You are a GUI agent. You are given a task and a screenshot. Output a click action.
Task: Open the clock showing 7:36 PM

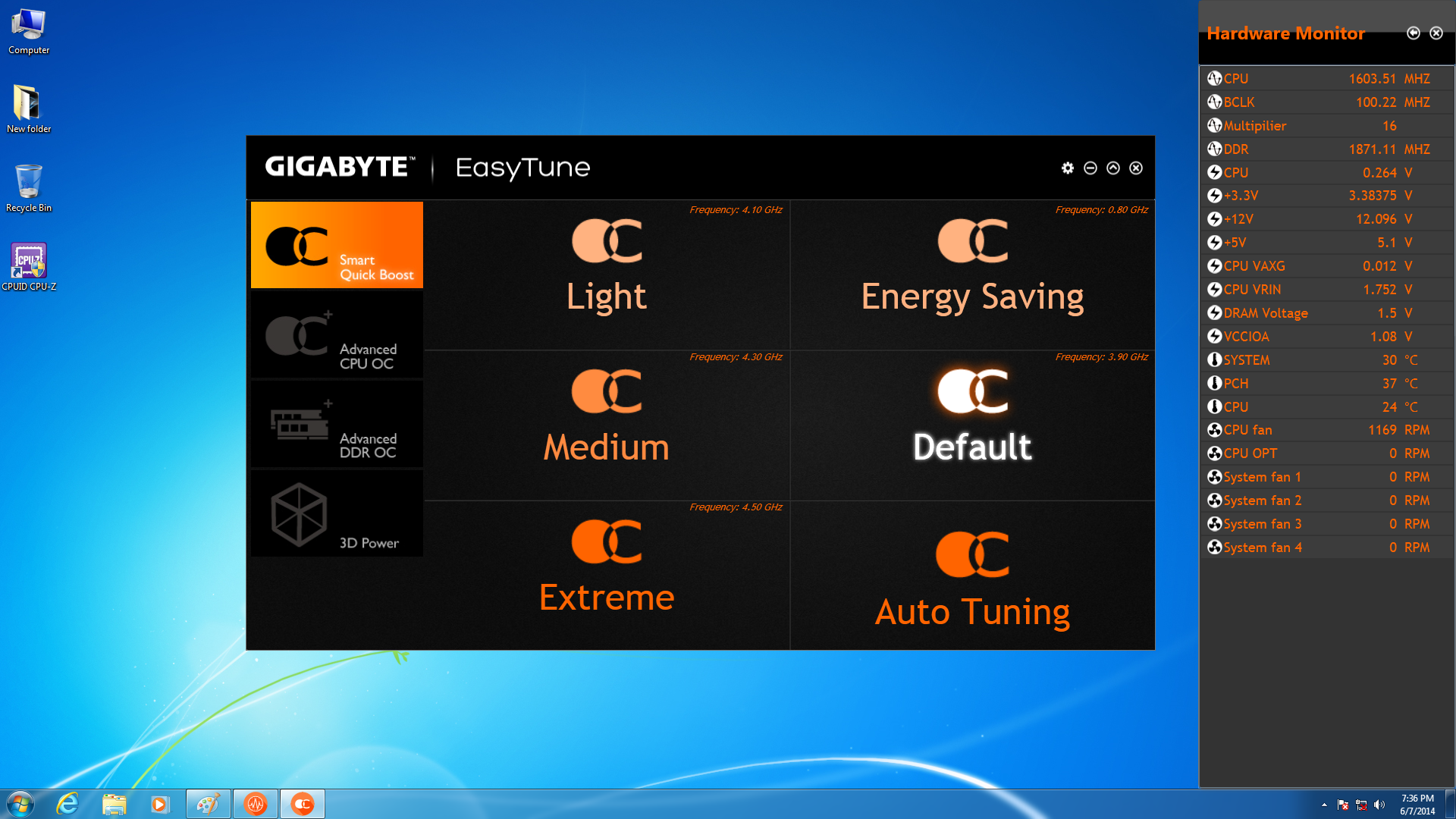[1417, 805]
